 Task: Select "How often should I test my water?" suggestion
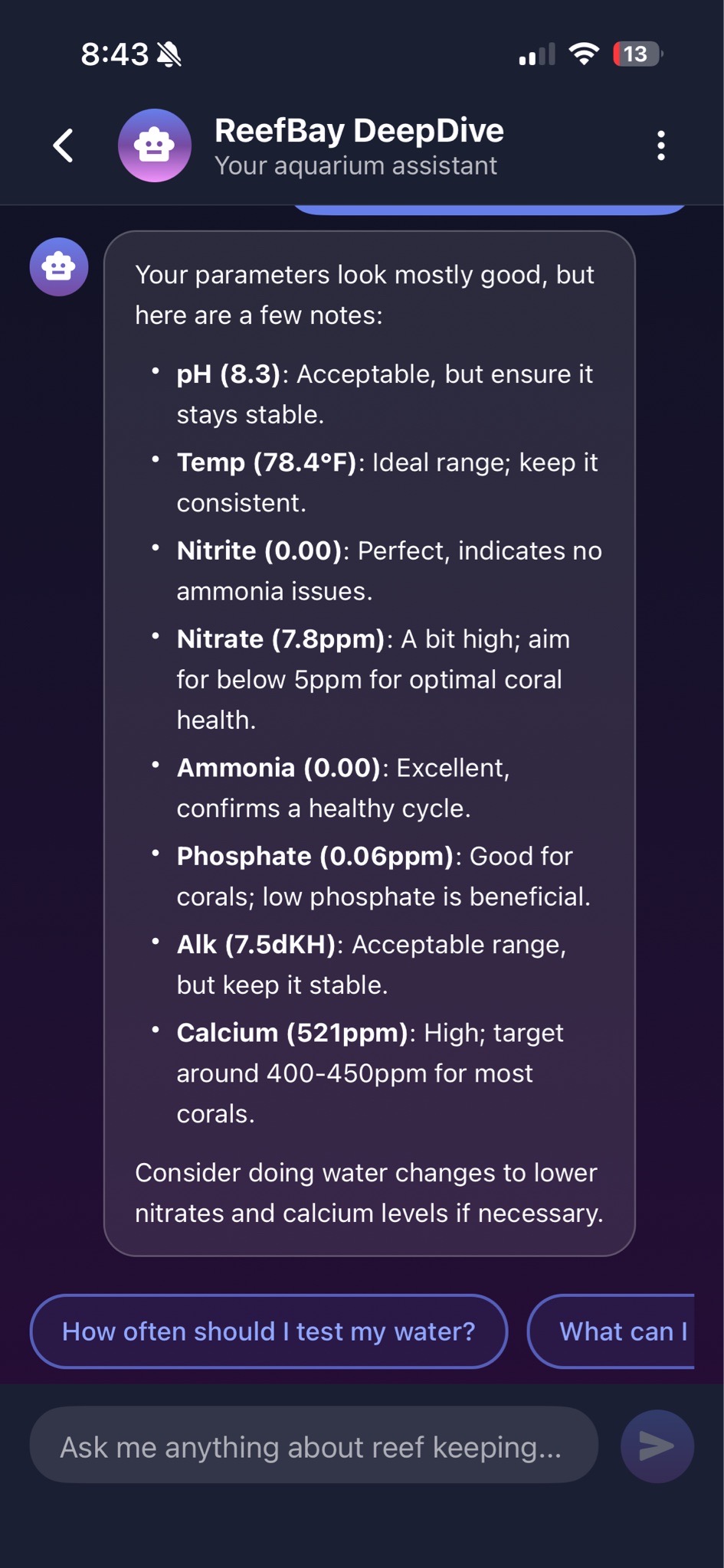(268, 1331)
